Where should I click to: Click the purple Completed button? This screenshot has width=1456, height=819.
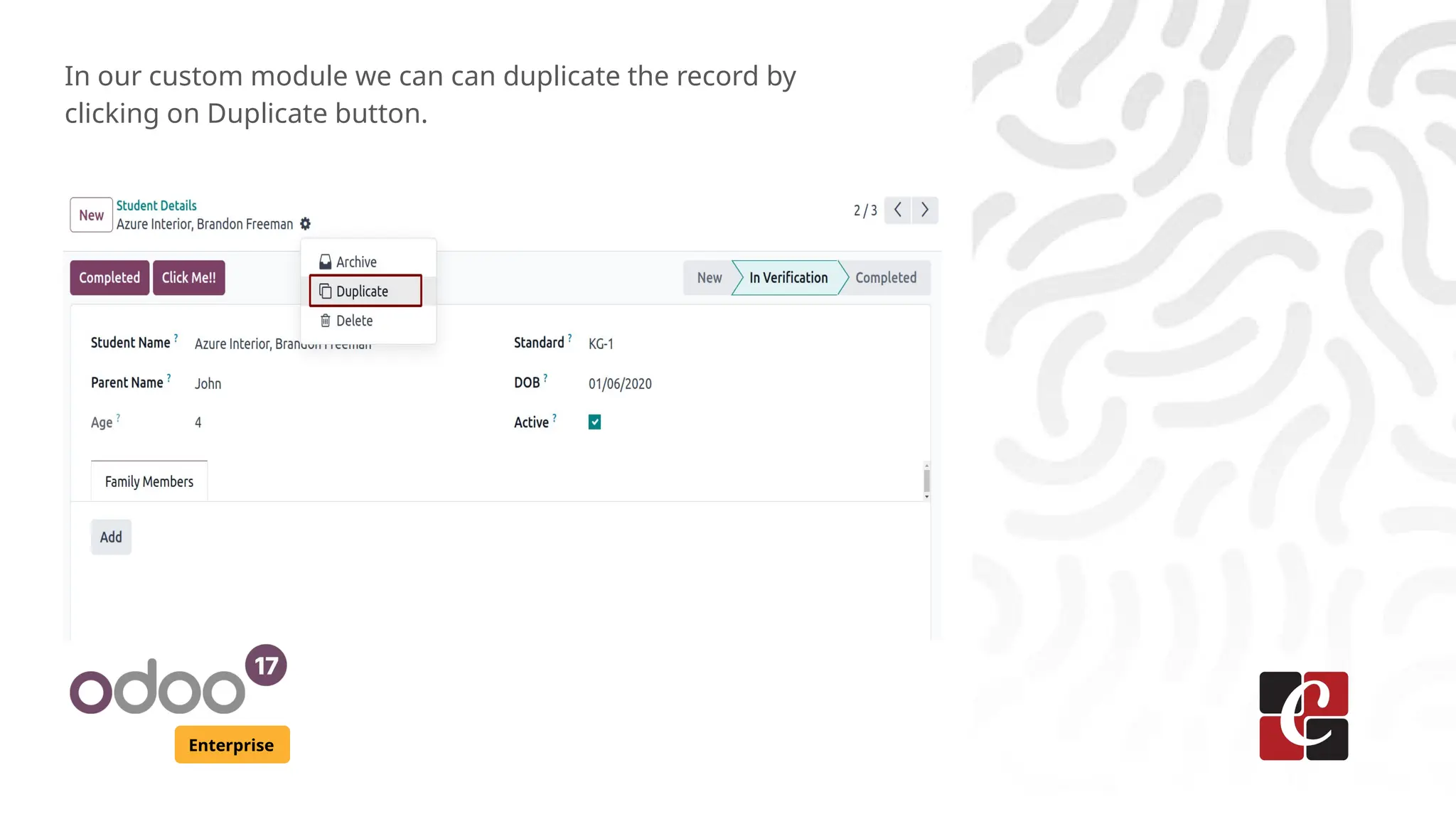point(109,278)
